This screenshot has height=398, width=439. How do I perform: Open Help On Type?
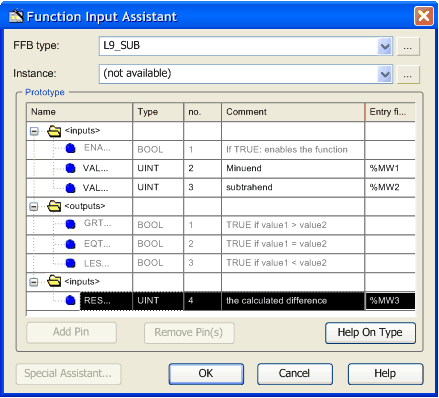click(x=370, y=333)
